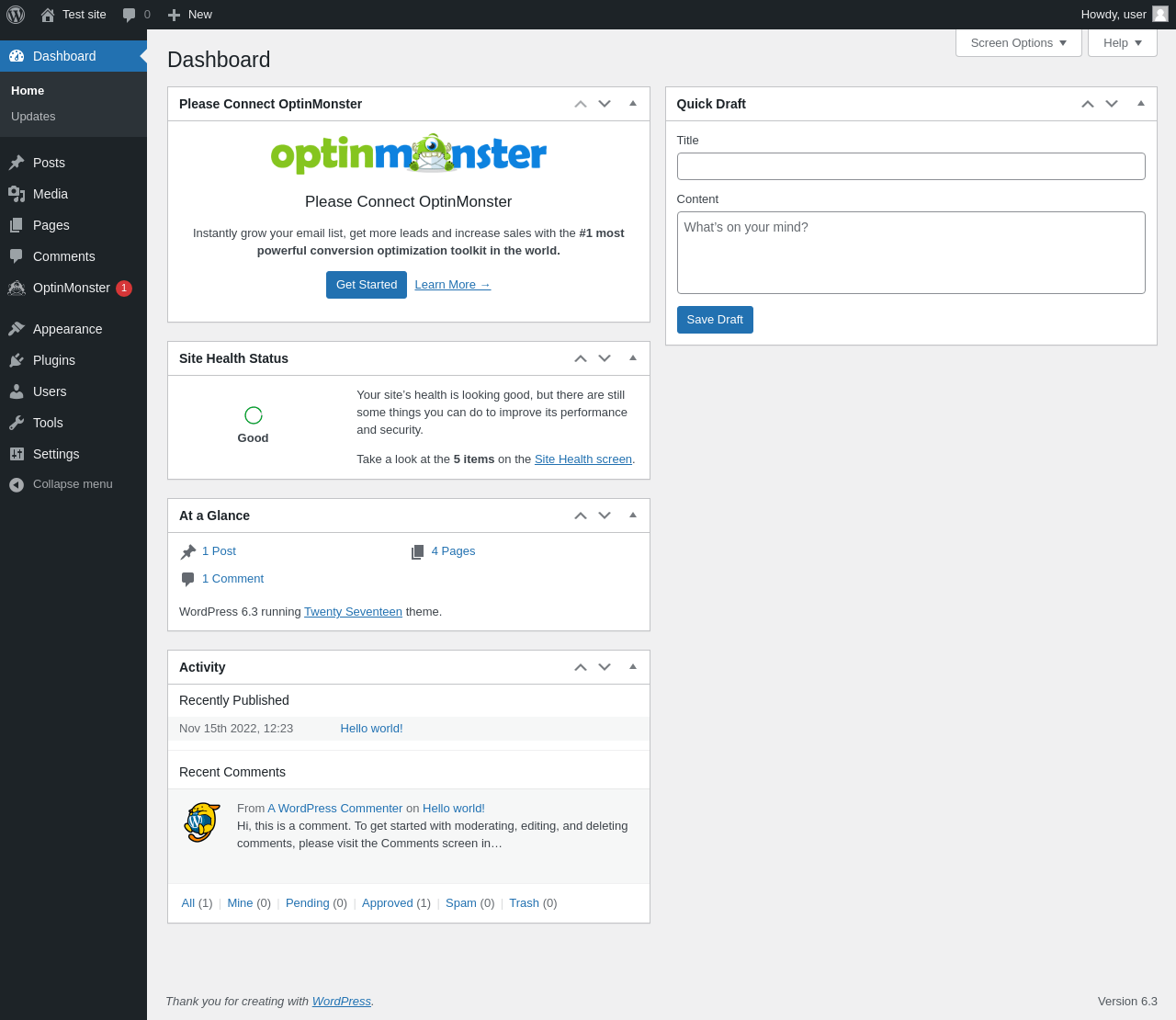1176x1020 pixels.
Task: Open the Site Health screen link
Action: point(583,459)
